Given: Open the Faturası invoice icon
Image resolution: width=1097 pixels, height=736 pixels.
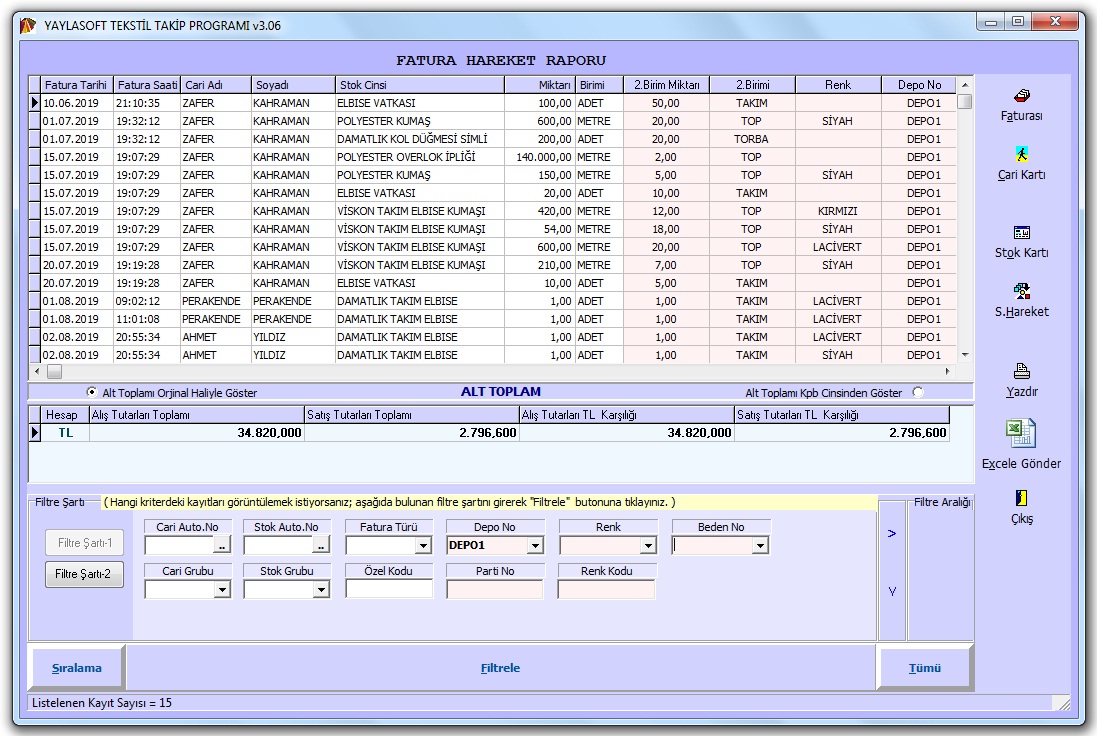Looking at the screenshot, I should coord(1021,96).
